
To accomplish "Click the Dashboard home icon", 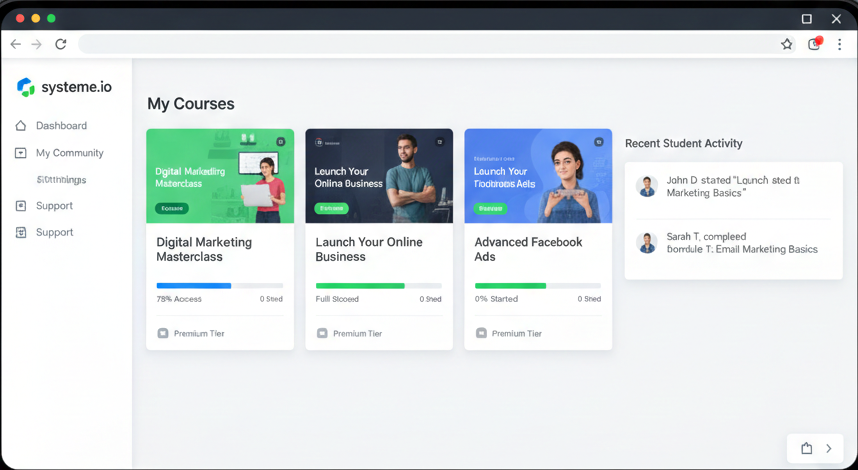I will (21, 126).
